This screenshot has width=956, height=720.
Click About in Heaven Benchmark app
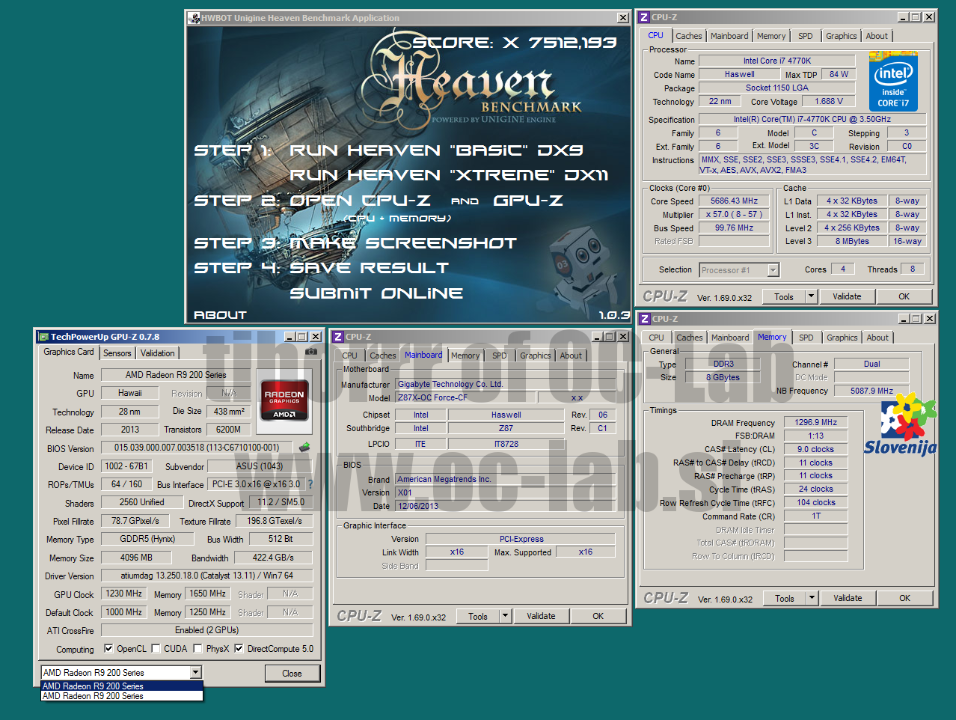[x=220, y=315]
